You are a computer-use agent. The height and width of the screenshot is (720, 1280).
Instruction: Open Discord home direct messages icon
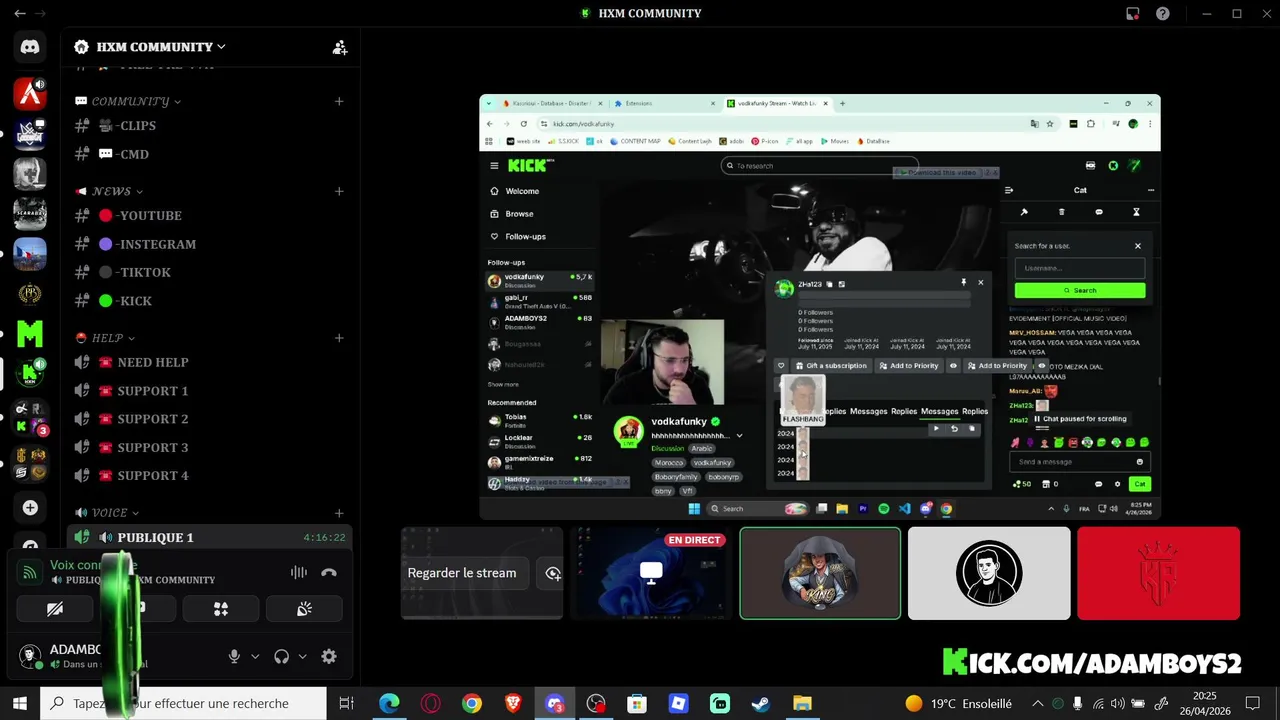click(30, 47)
